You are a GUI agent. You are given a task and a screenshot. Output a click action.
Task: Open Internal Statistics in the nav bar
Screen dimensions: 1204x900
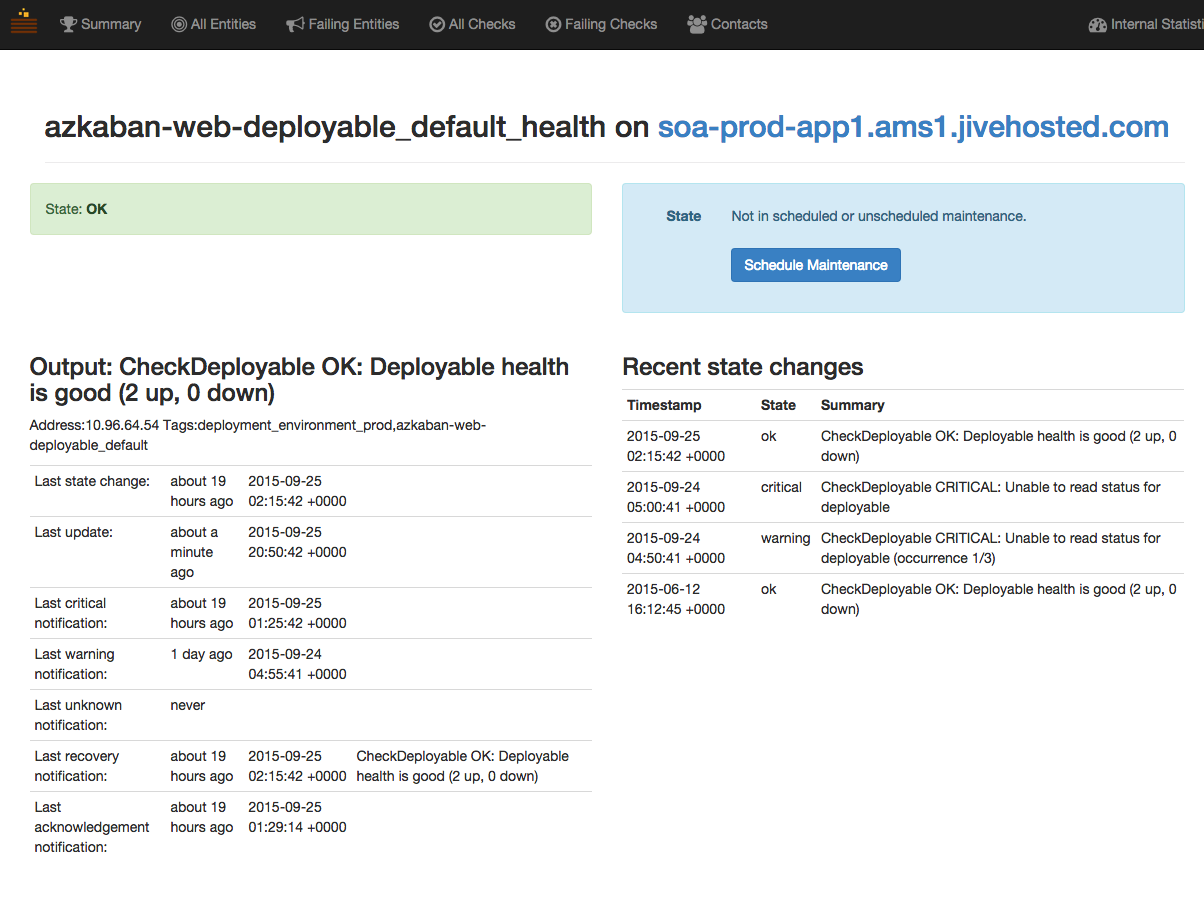click(x=1146, y=25)
